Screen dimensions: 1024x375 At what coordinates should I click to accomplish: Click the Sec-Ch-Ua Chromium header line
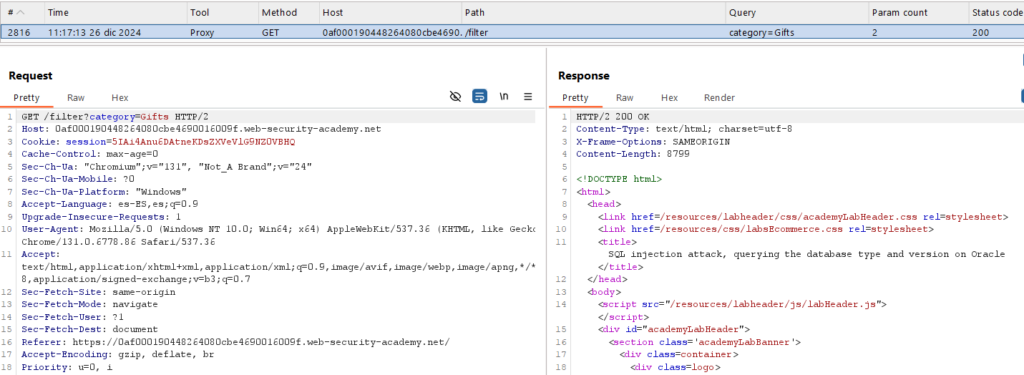pyautogui.click(x=166, y=167)
